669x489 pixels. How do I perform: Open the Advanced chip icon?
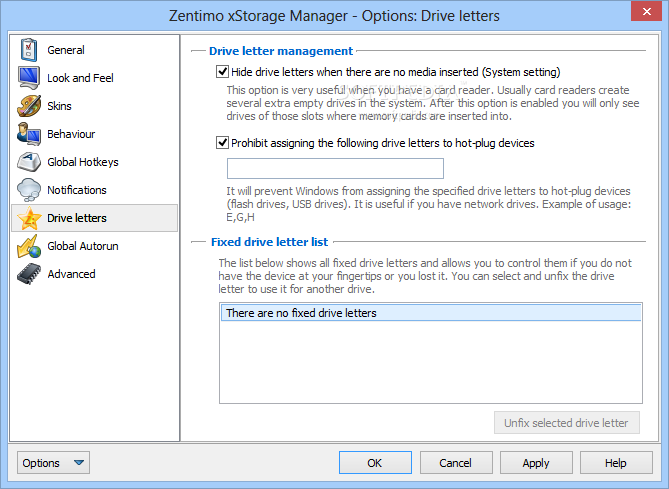29,274
